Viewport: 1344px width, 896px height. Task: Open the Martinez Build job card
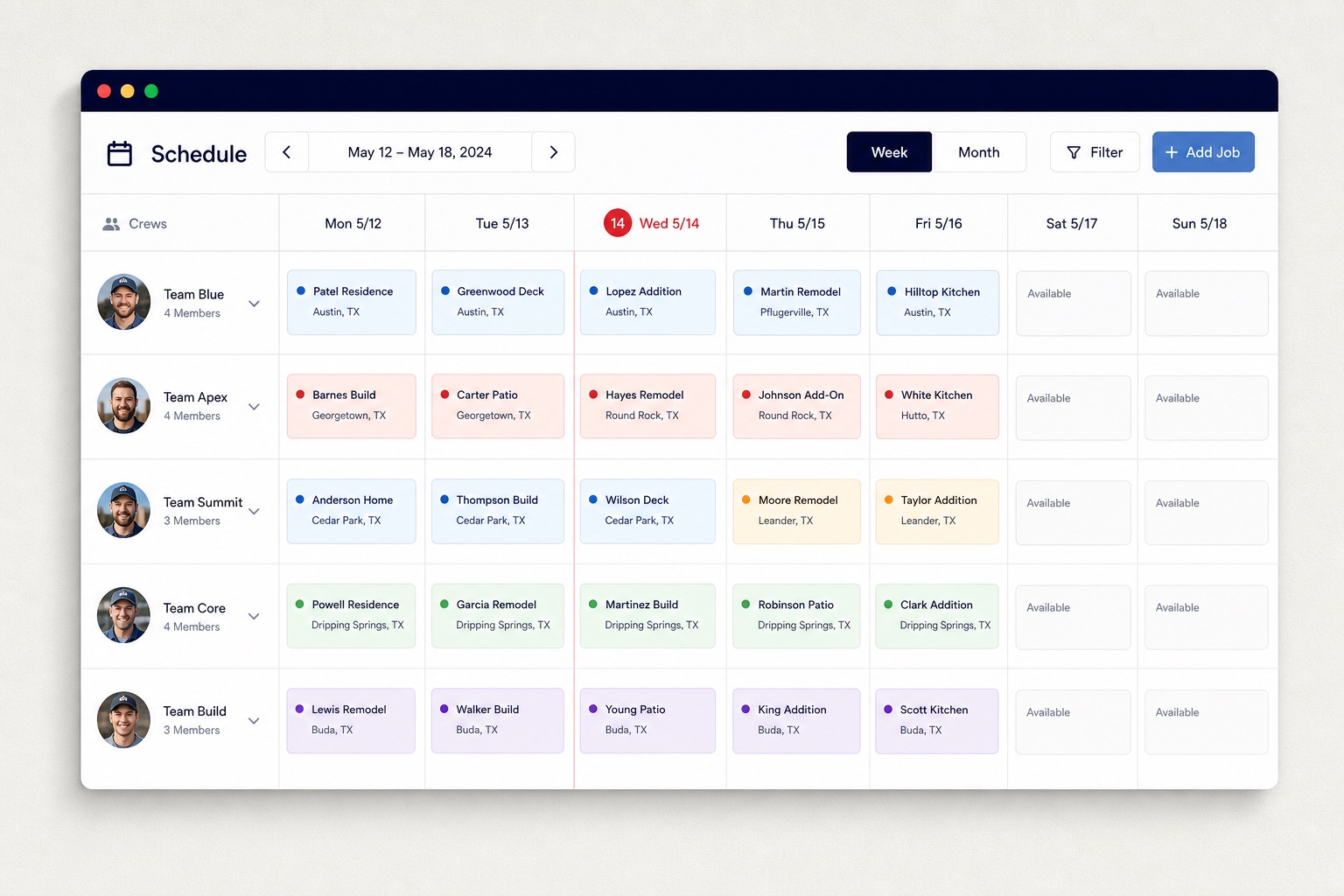(x=647, y=616)
